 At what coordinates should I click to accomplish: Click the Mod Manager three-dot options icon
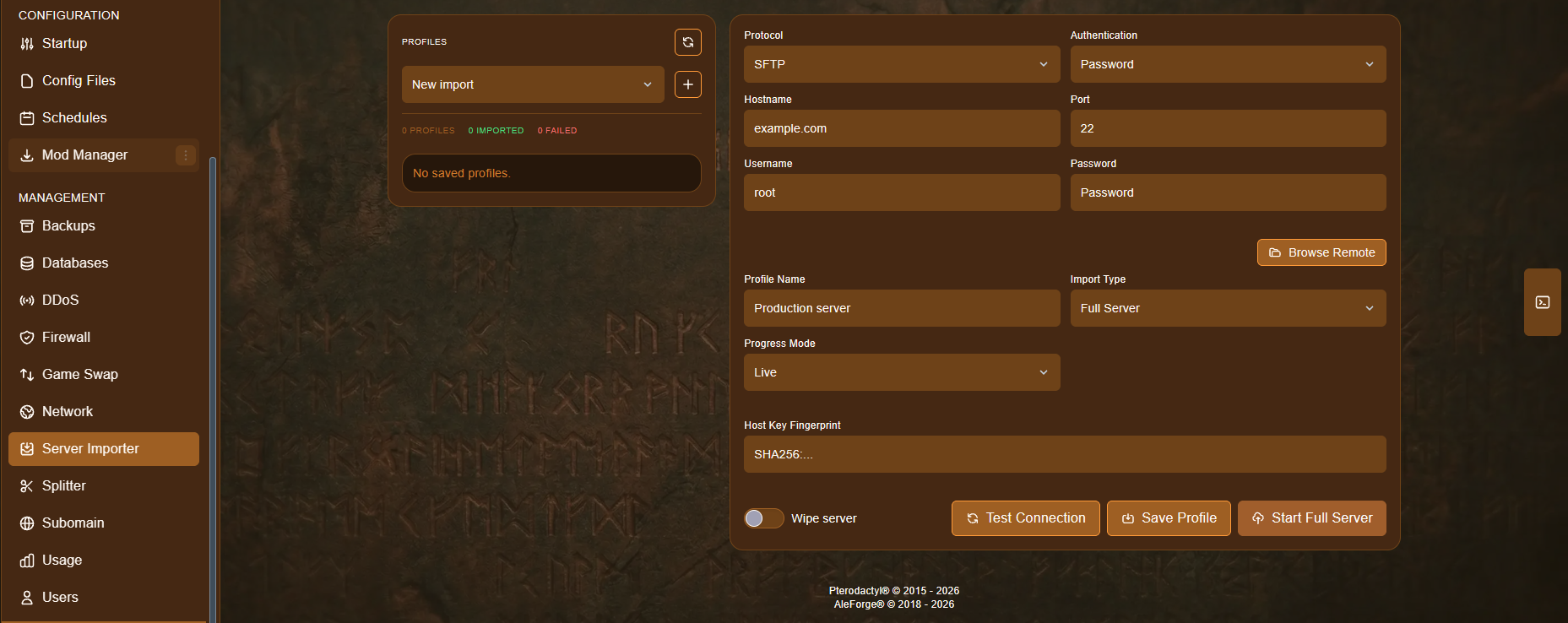[186, 155]
